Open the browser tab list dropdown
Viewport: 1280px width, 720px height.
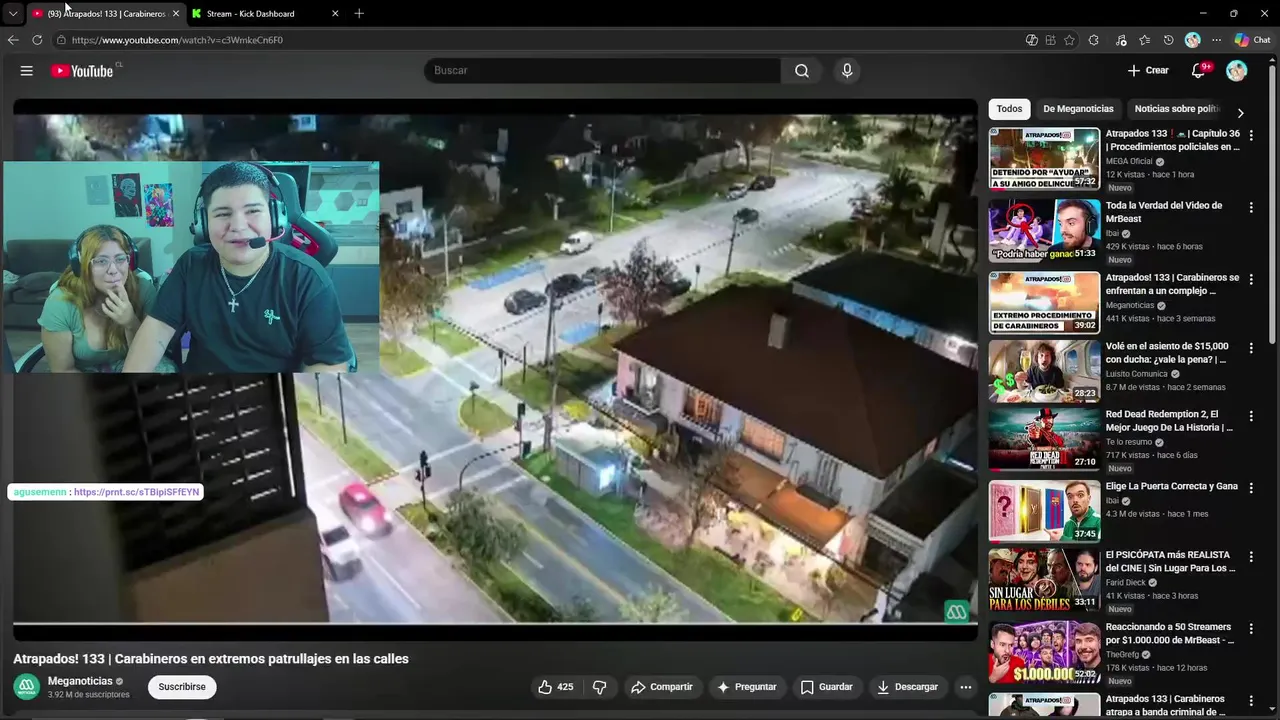coord(13,13)
